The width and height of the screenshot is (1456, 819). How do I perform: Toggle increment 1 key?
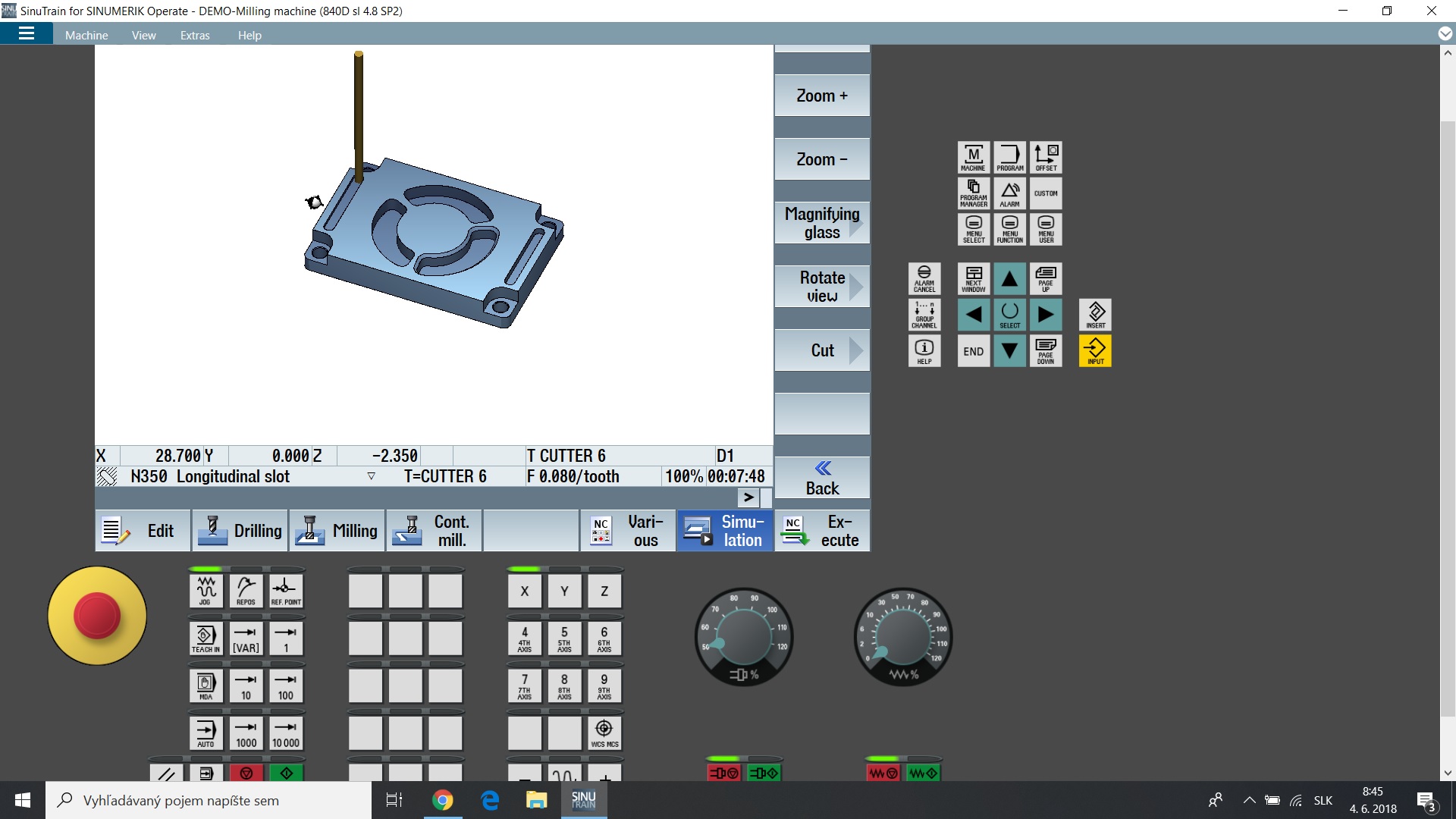pos(286,639)
